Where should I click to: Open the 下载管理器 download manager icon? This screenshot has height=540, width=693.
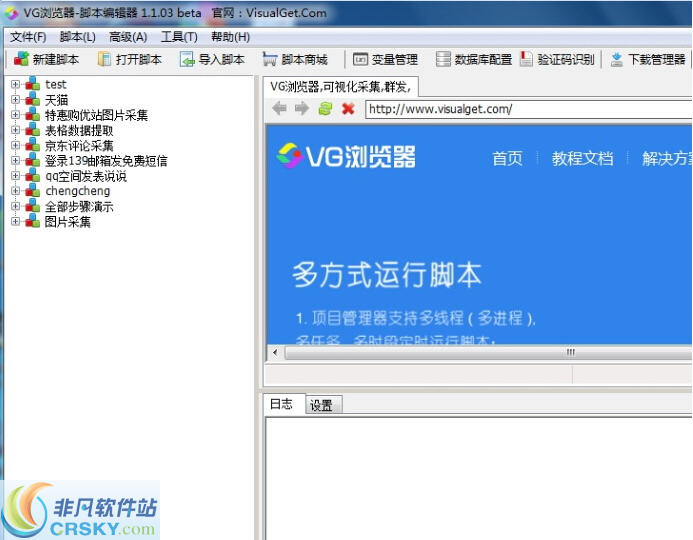pyautogui.click(x=617, y=59)
